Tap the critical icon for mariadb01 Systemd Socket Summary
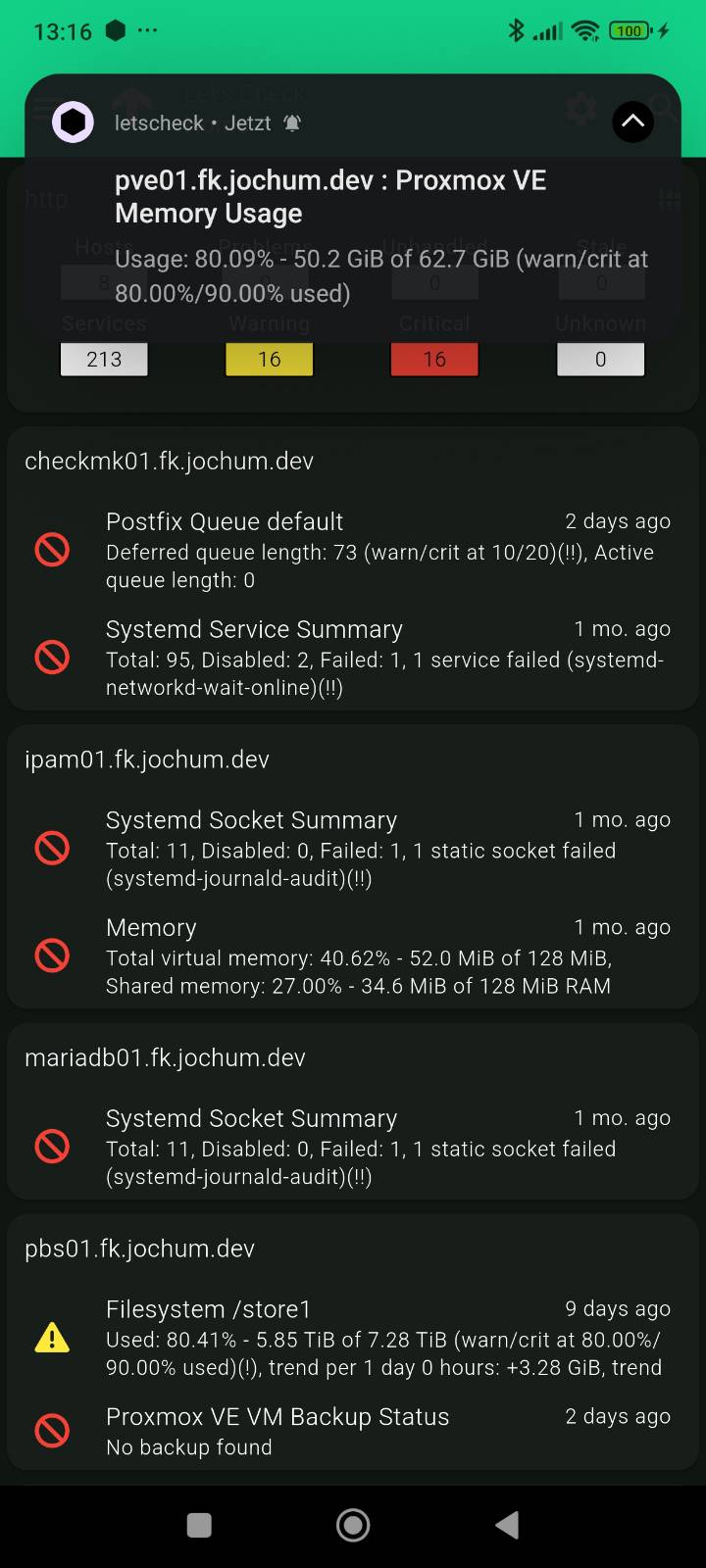 coord(52,1147)
